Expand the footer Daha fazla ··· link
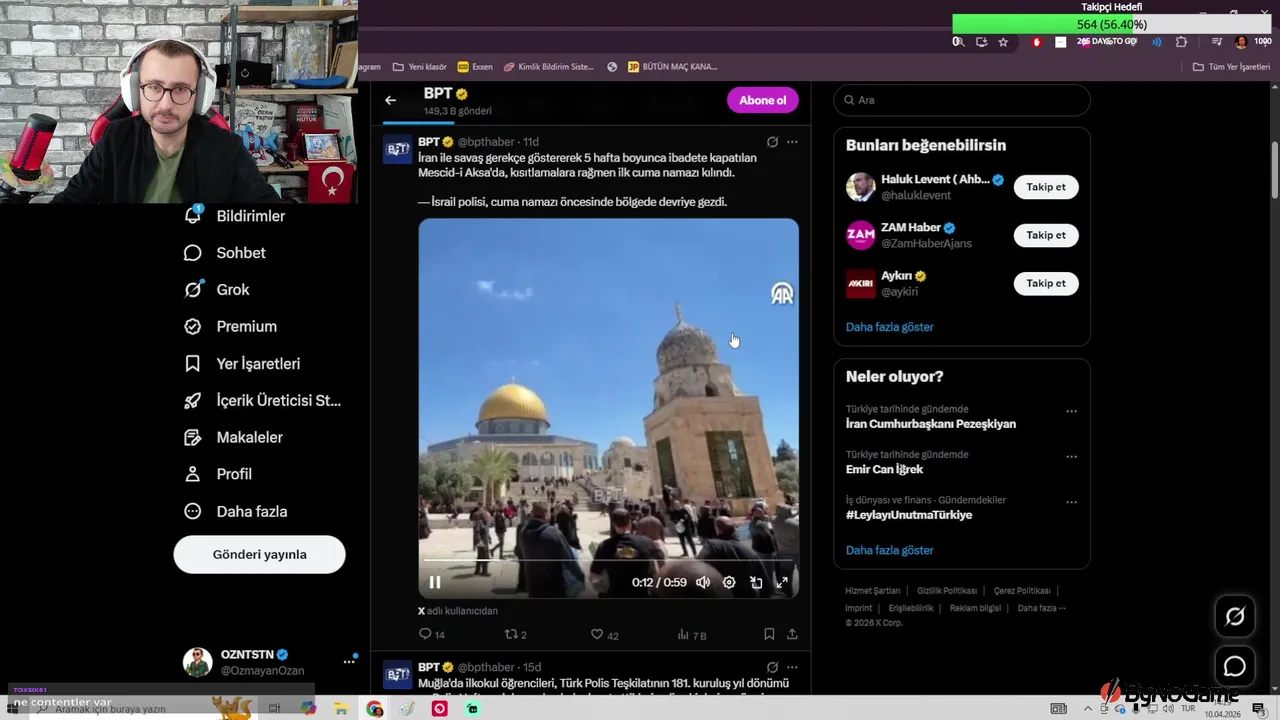Viewport: 1280px width, 720px height. coord(1041,608)
